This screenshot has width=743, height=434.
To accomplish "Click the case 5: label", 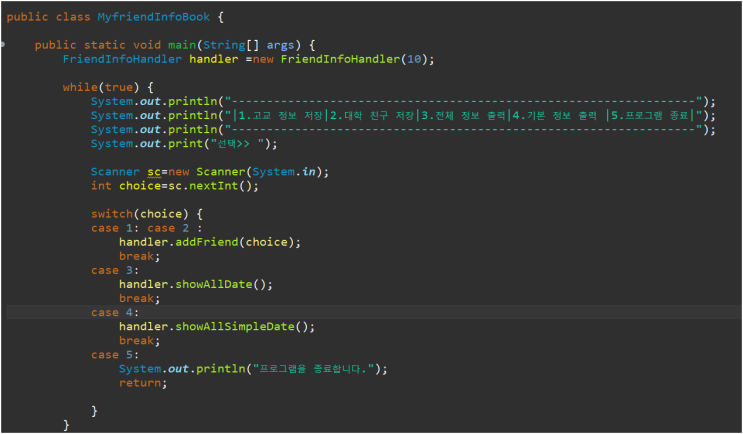I will click(115, 355).
